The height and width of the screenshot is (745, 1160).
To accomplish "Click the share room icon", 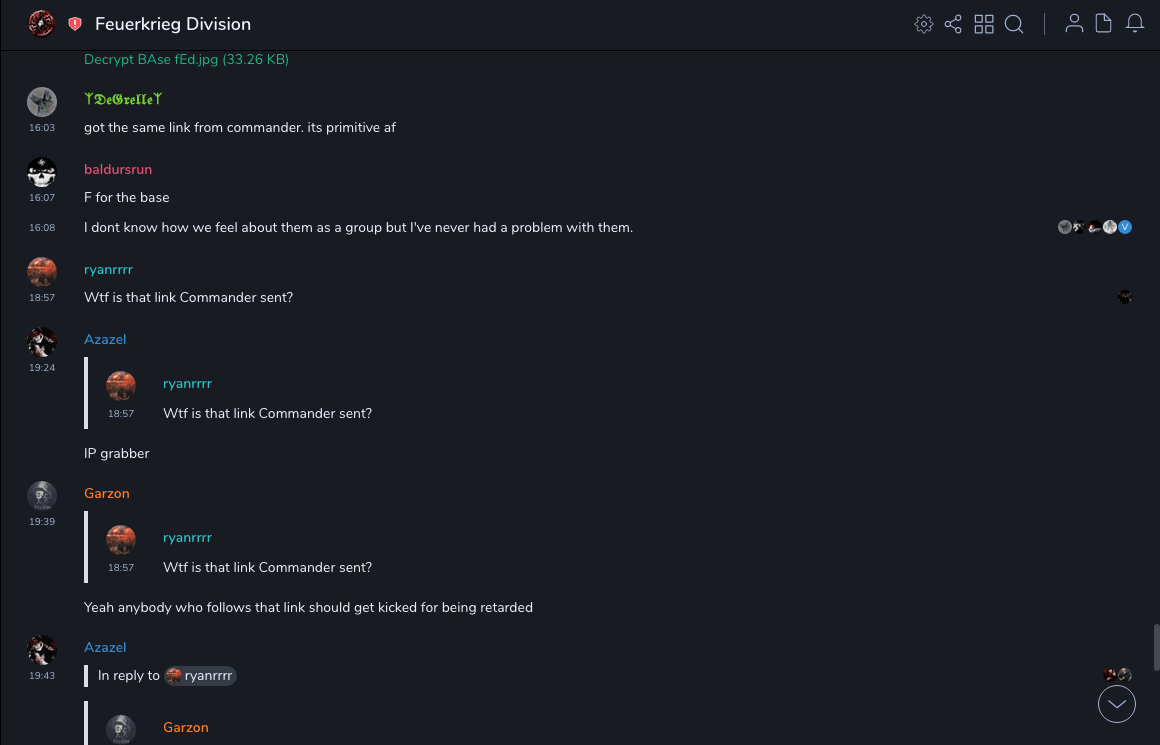I will click(953, 24).
